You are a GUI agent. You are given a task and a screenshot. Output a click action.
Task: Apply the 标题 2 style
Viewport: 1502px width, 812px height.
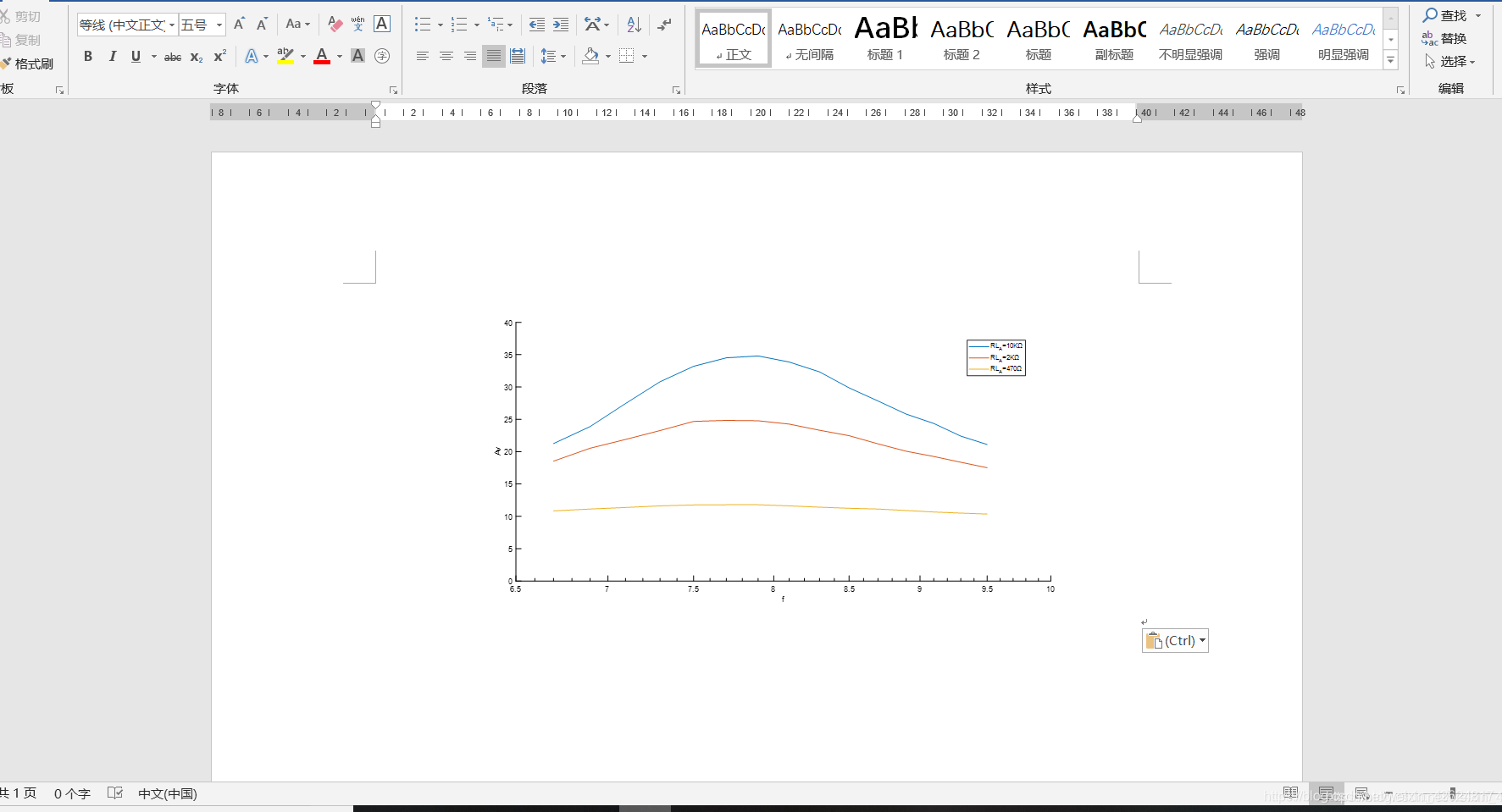(962, 39)
